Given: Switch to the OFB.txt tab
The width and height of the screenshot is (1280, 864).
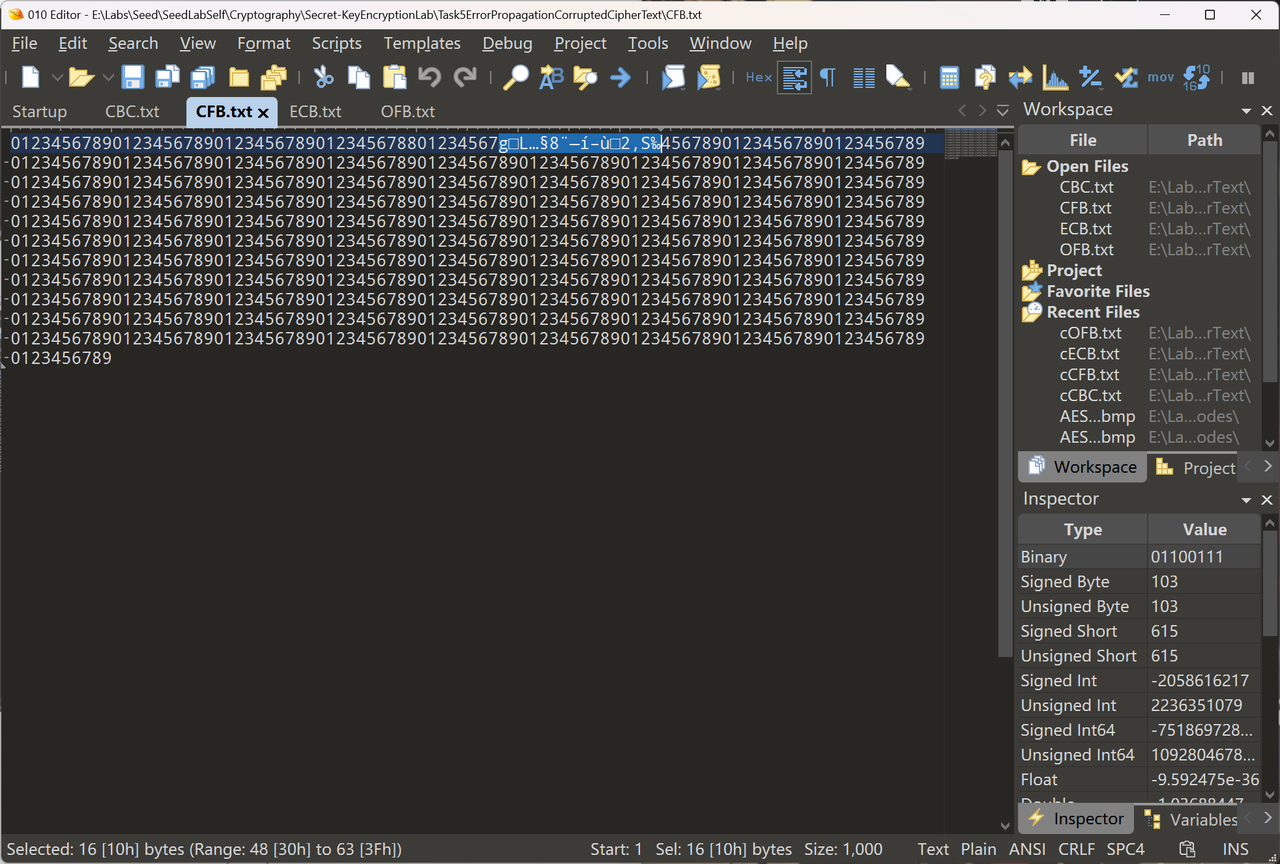Looking at the screenshot, I should click(407, 111).
